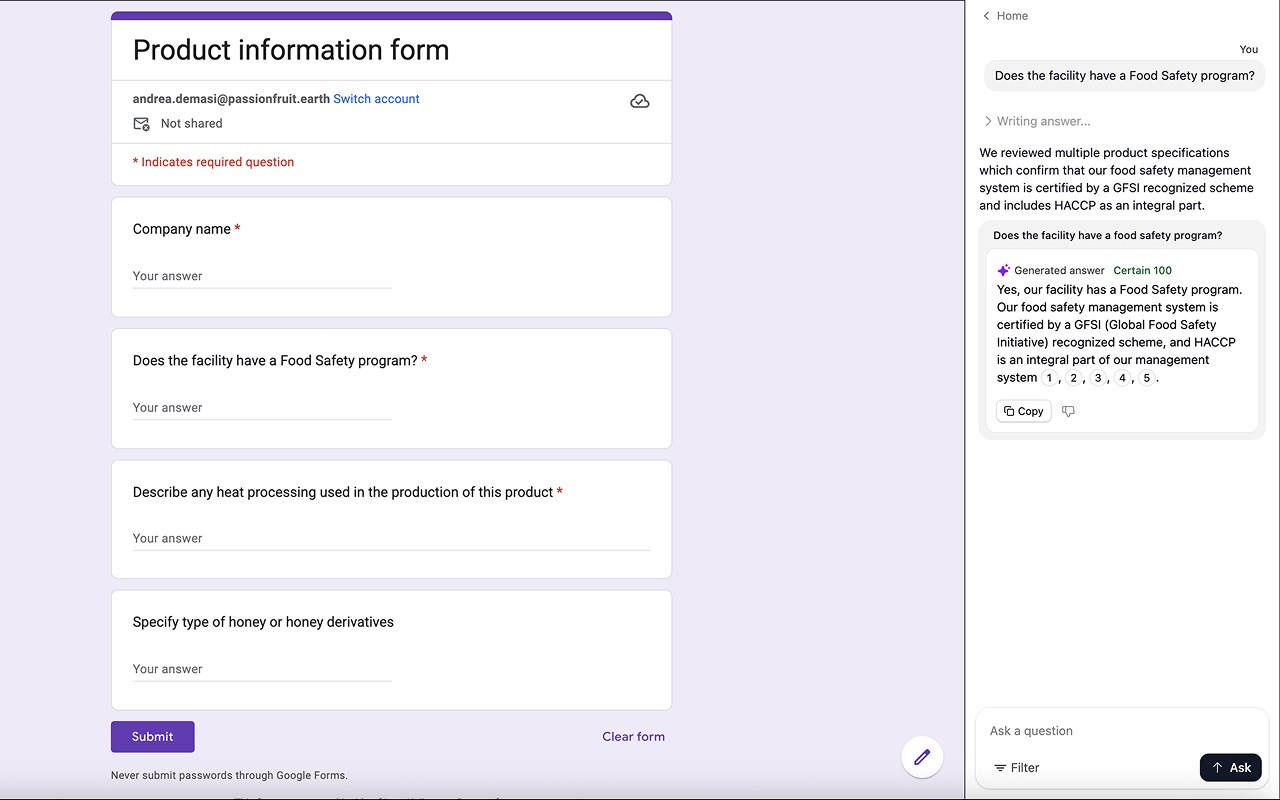
Task: Click the Switch account link
Action: click(x=376, y=99)
